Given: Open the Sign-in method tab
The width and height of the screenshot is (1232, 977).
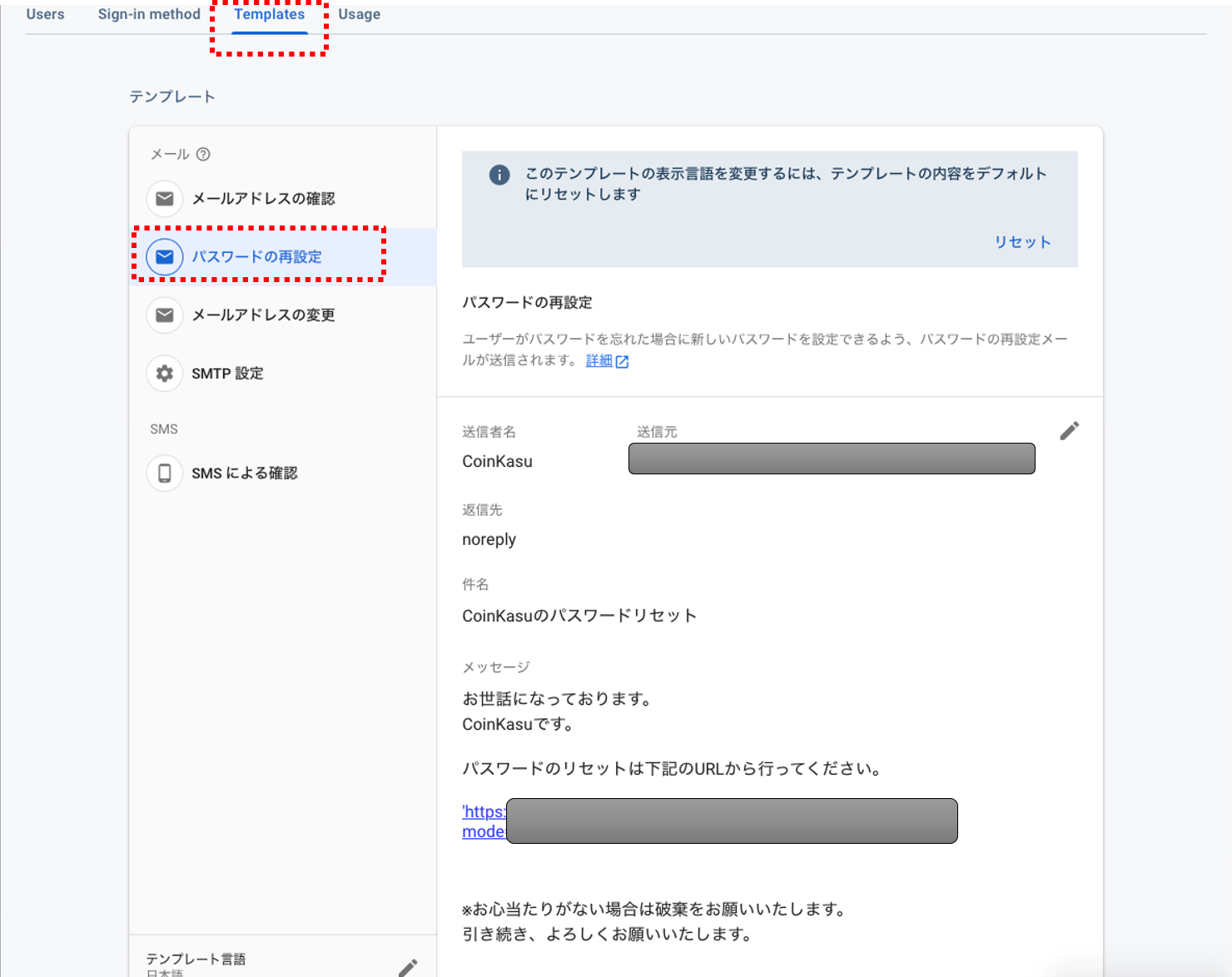Looking at the screenshot, I should coord(149,14).
